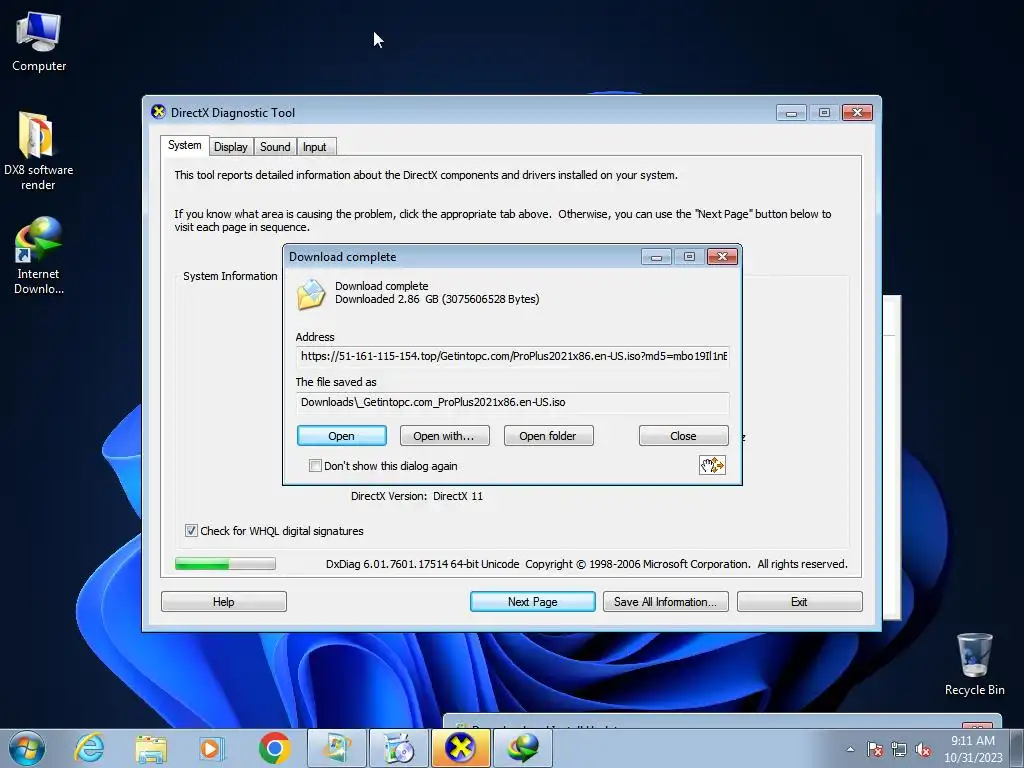Click the Open folder button
Screen dimensions: 1024x768
pos(548,436)
